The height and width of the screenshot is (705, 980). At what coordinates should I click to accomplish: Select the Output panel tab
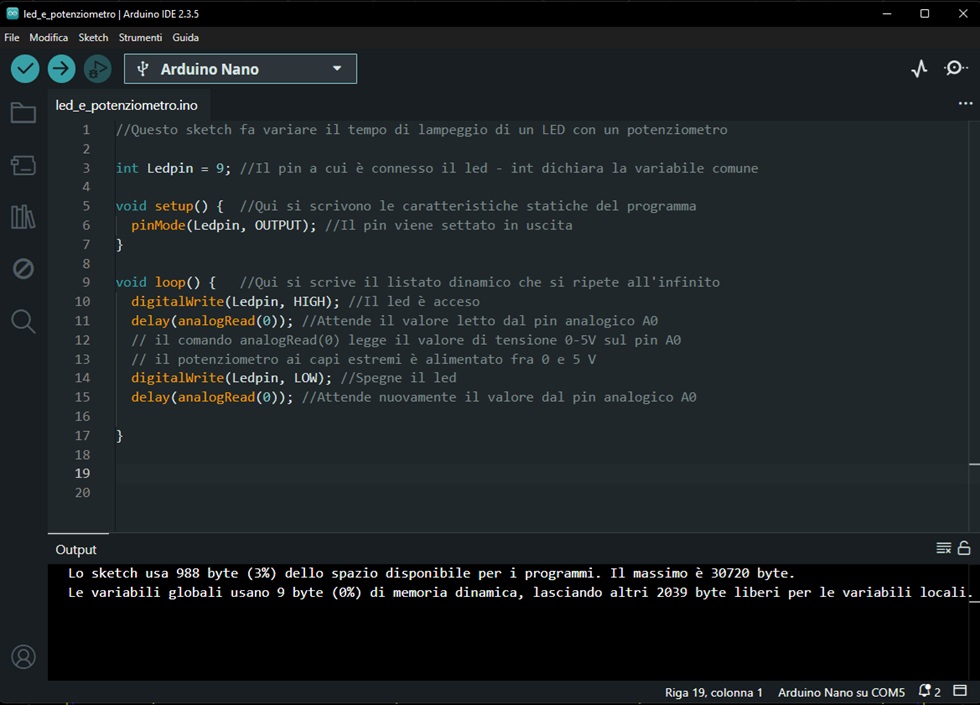(x=76, y=549)
